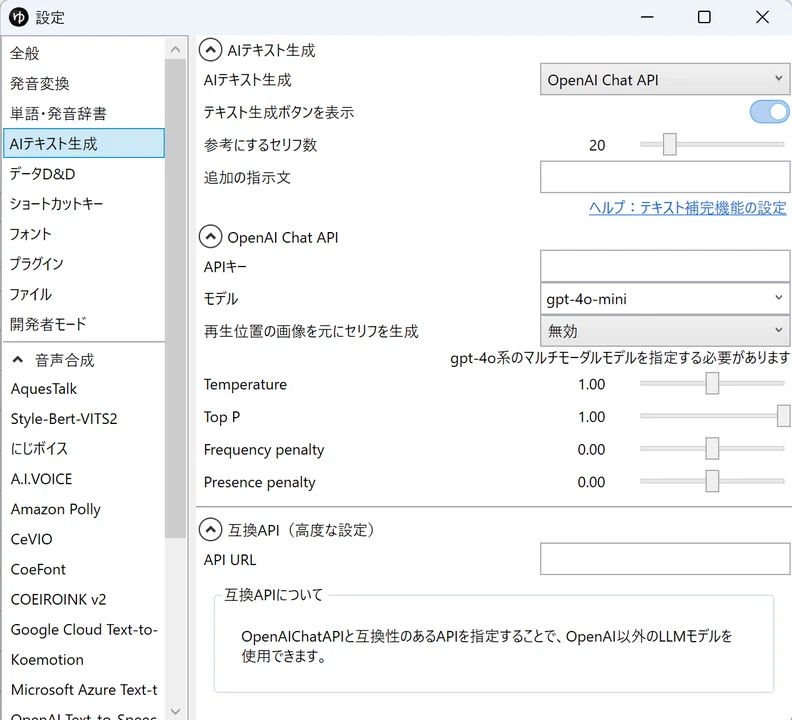The width and height of the screenshot is (792, 720).
Task: Click the Presence penalty slider handle
Action: [x=712, y=481]
